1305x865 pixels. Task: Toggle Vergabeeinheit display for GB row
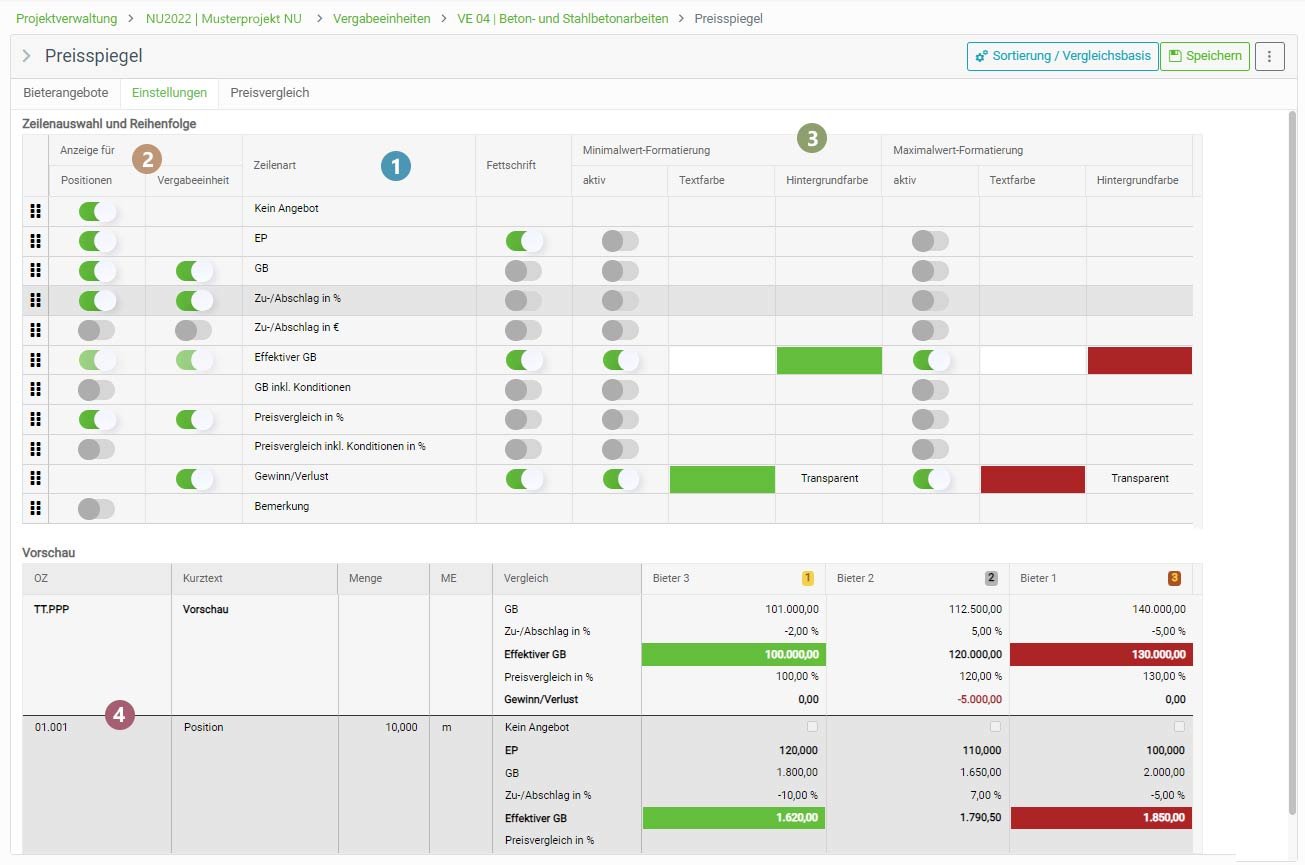[x=194, y=270]
